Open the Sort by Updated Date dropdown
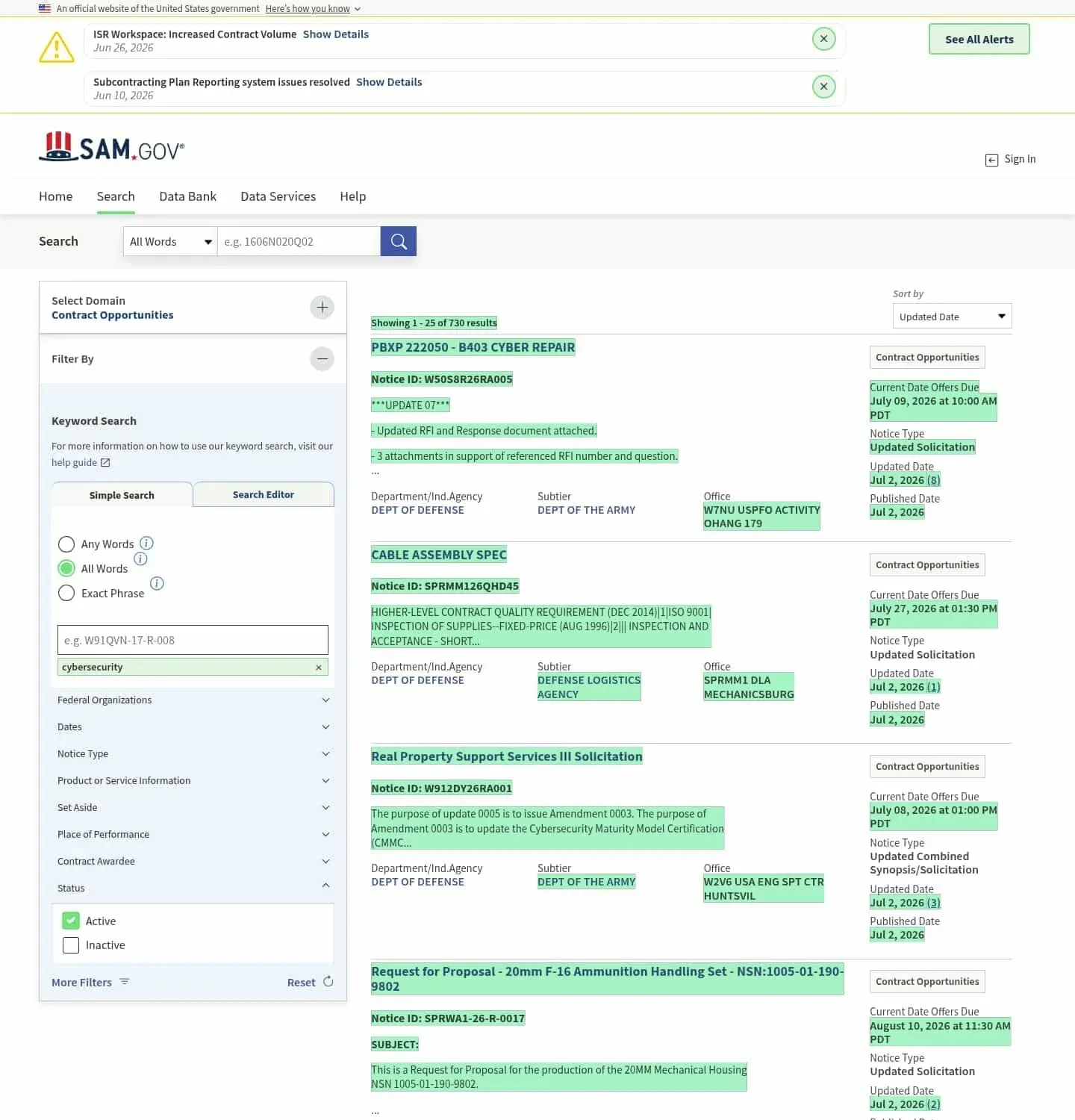 pyautogui.click(x=952, y=316)
